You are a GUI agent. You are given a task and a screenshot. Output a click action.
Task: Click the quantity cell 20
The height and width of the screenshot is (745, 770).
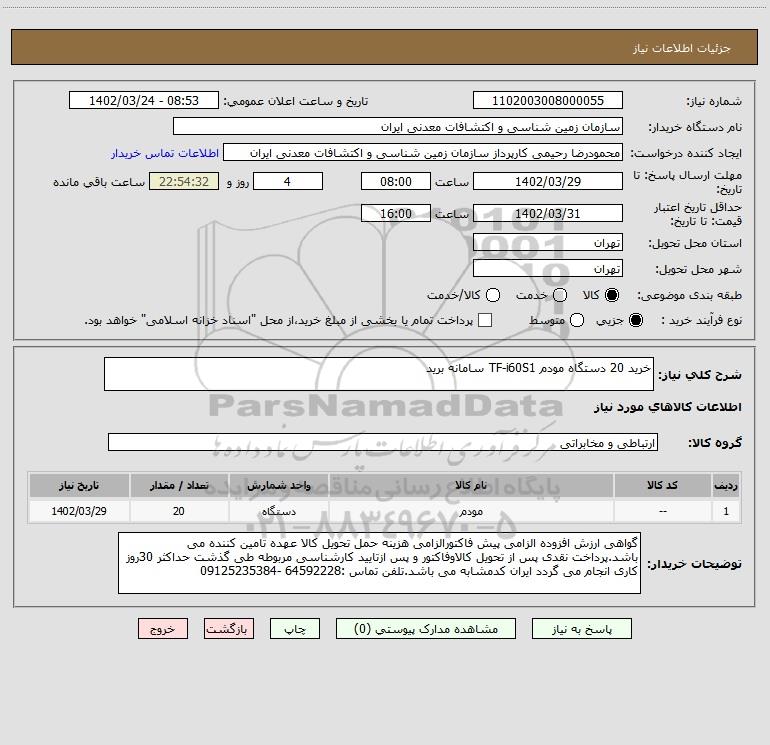pyautogui.click(x=179, y=511)
